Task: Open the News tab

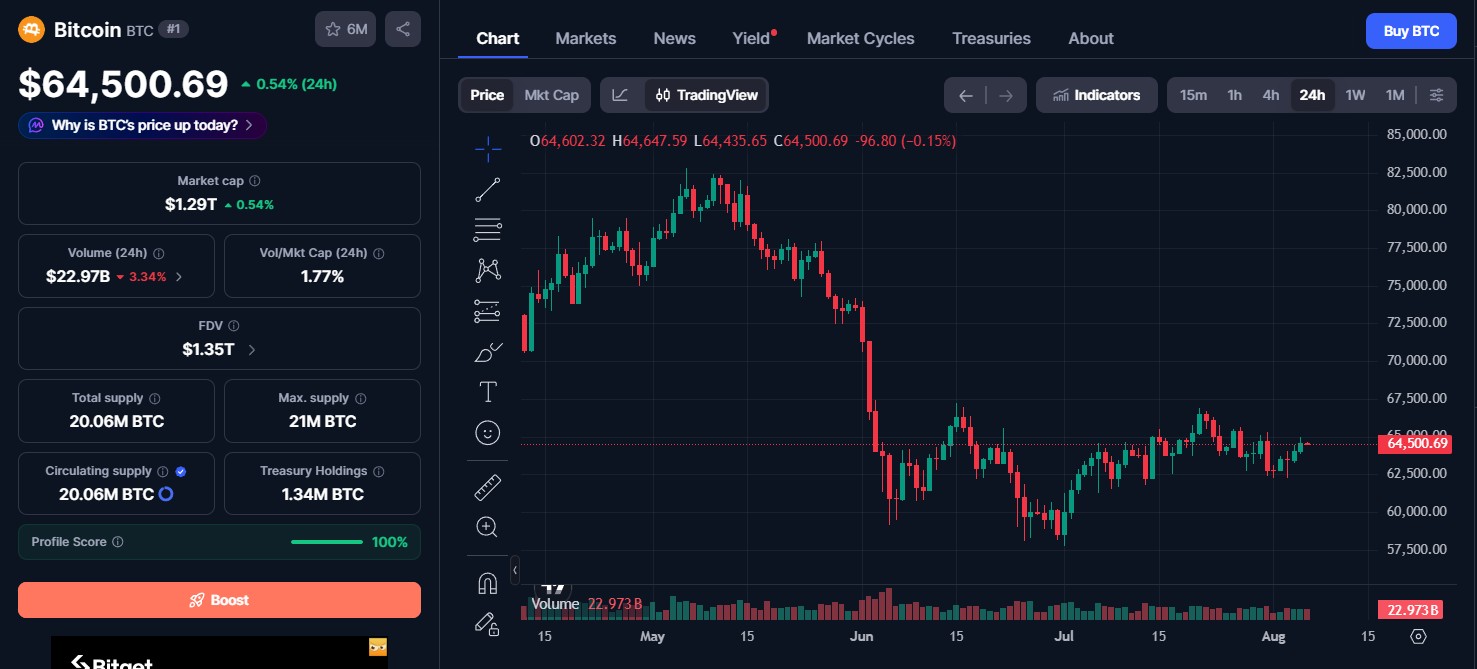Action: (675, 38)
